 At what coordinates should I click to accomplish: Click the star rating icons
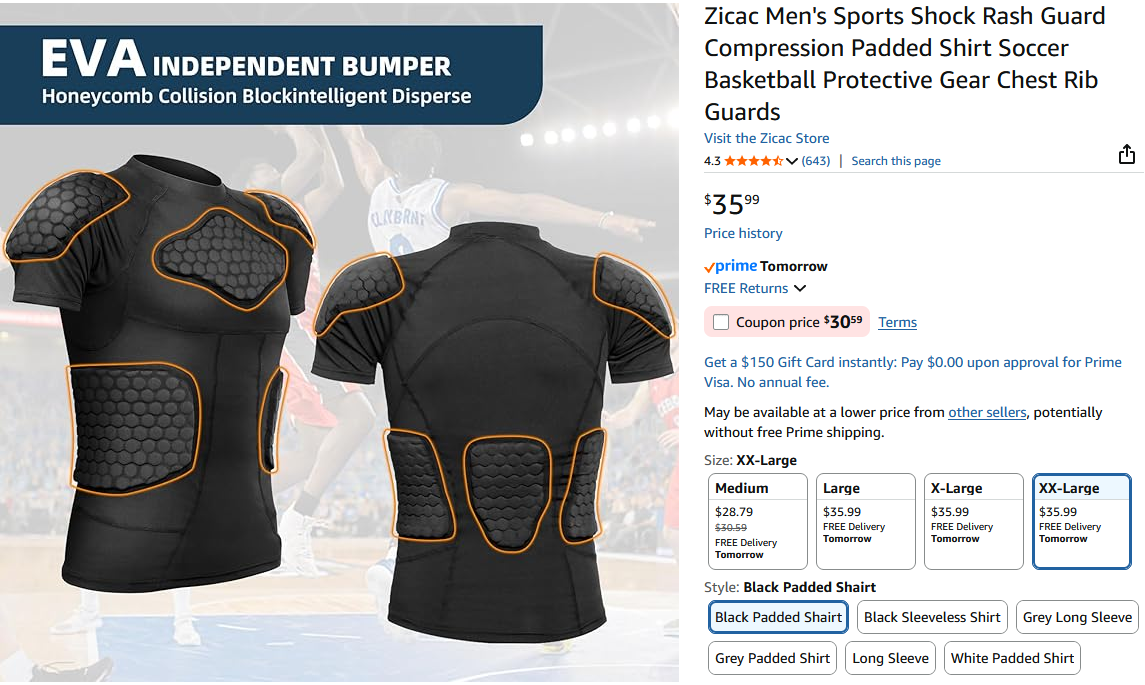[754, 161]
